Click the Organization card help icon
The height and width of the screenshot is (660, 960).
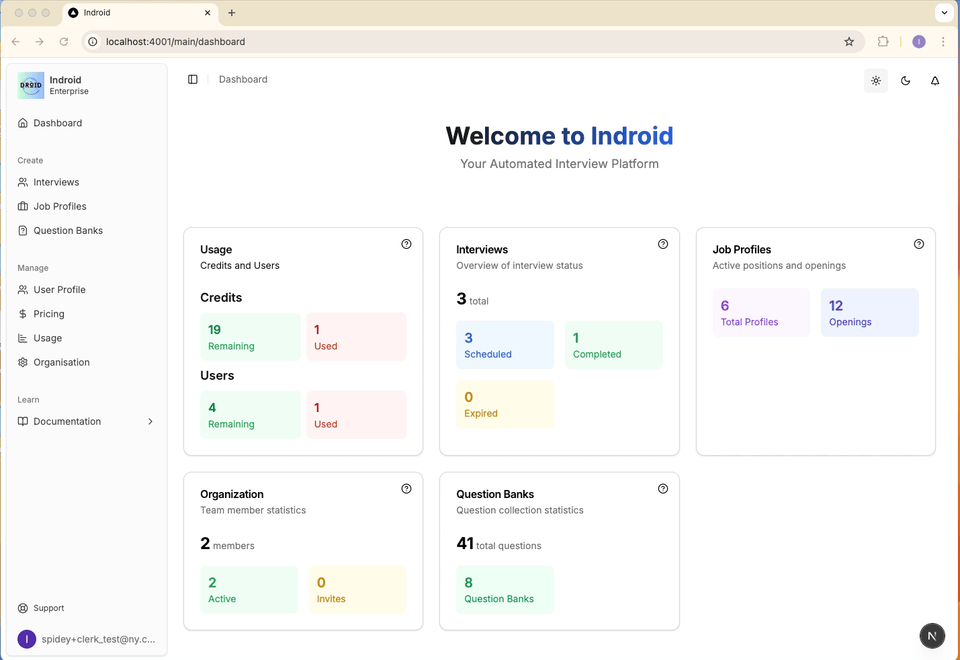coord(406,489)
